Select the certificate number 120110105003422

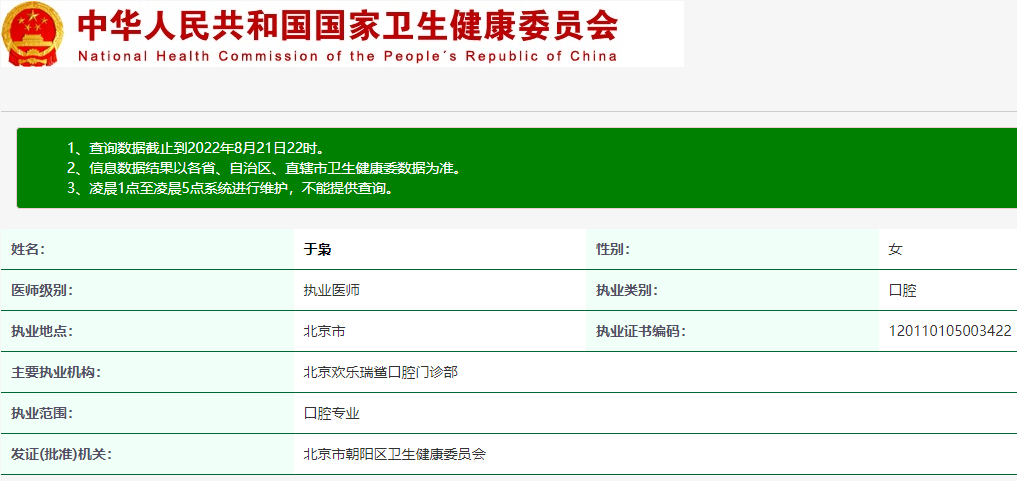[949, 331]
